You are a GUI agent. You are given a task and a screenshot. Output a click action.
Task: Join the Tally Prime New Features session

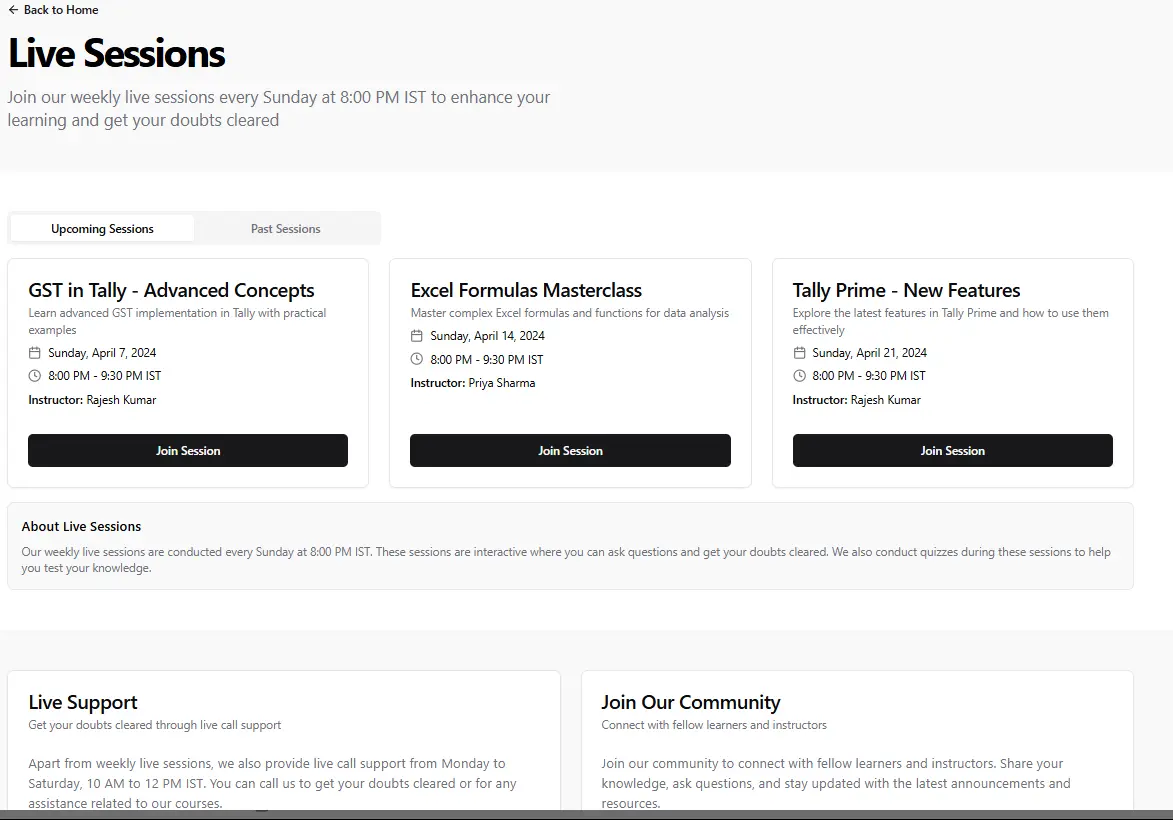tap(952, 450)
